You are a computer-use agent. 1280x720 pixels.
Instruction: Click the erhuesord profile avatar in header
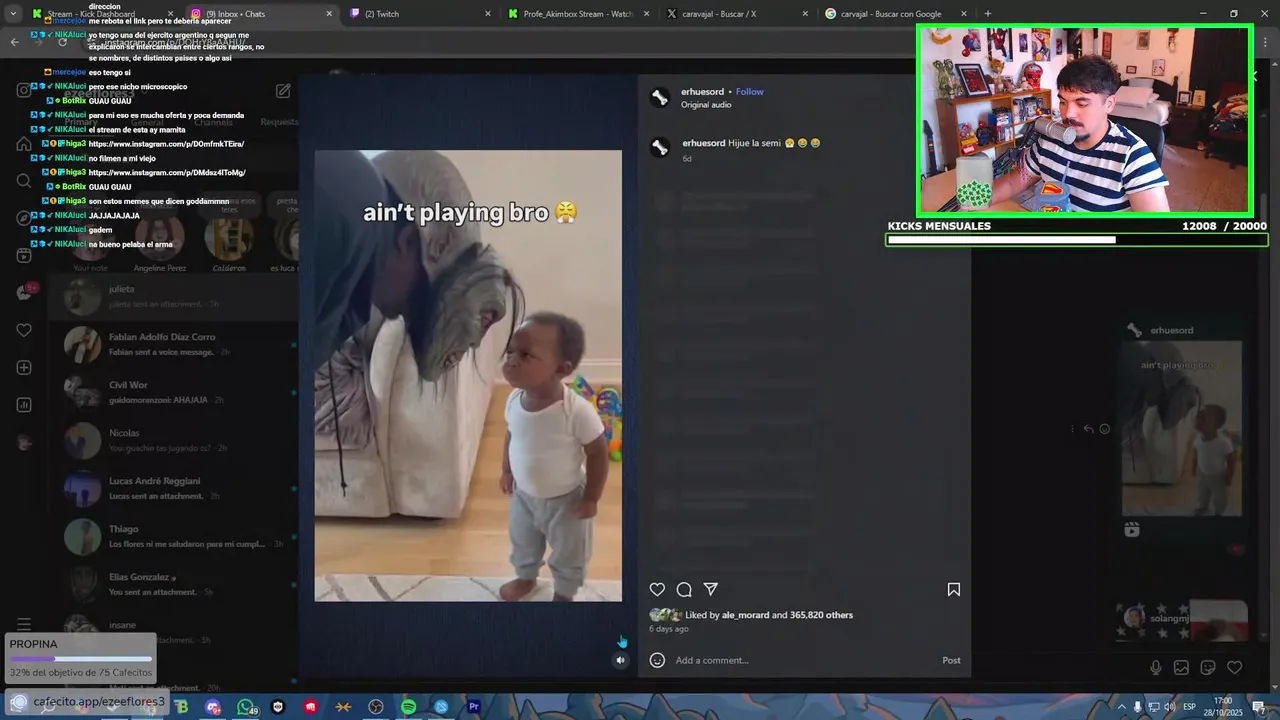(x=660, y=97)
